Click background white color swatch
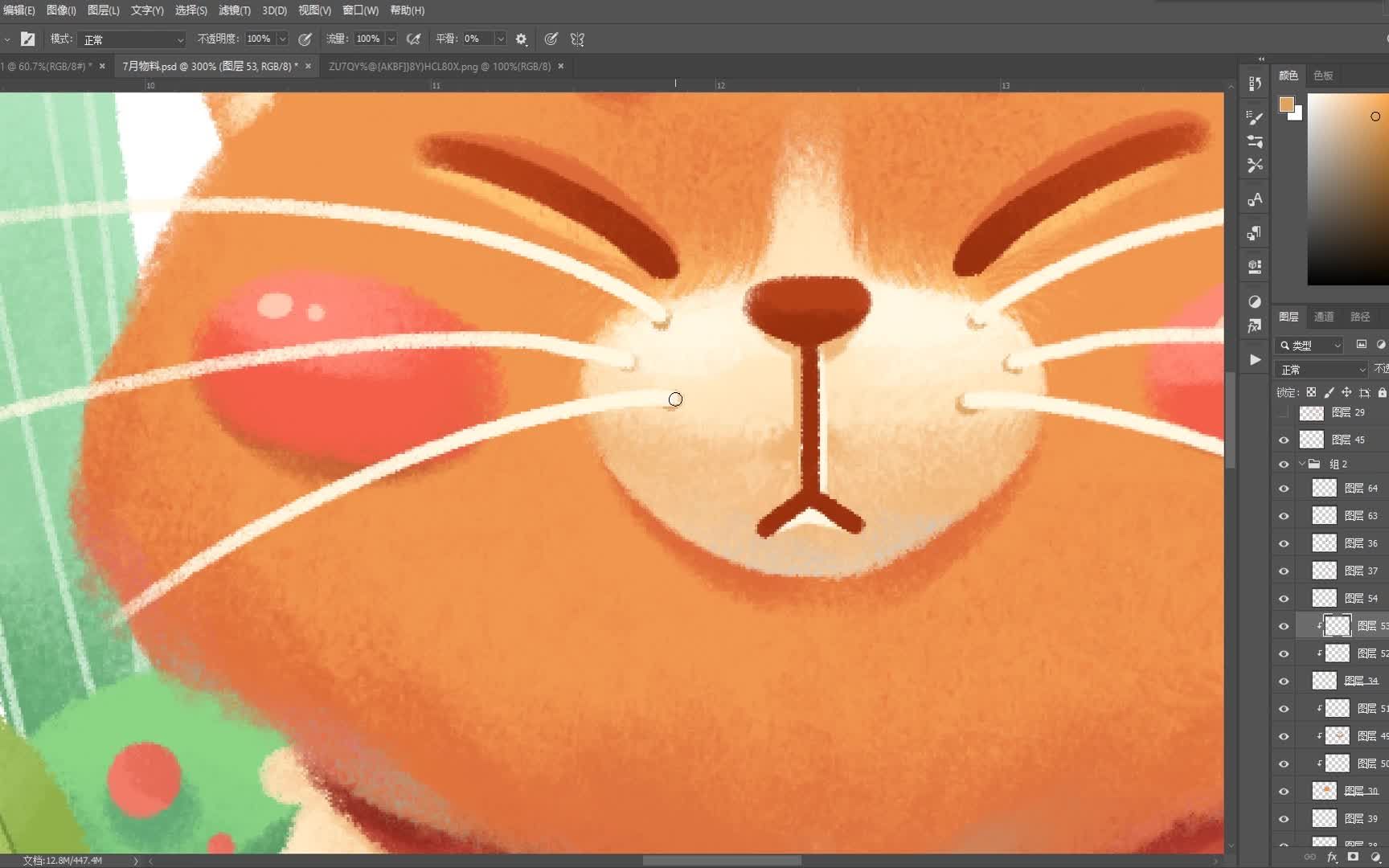1389x868 pixels. [1297, 115]
